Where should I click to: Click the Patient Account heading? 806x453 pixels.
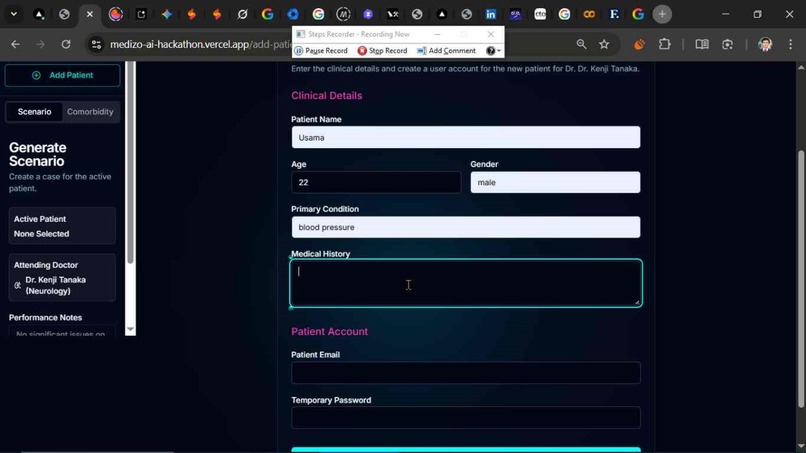pos(329,332)
